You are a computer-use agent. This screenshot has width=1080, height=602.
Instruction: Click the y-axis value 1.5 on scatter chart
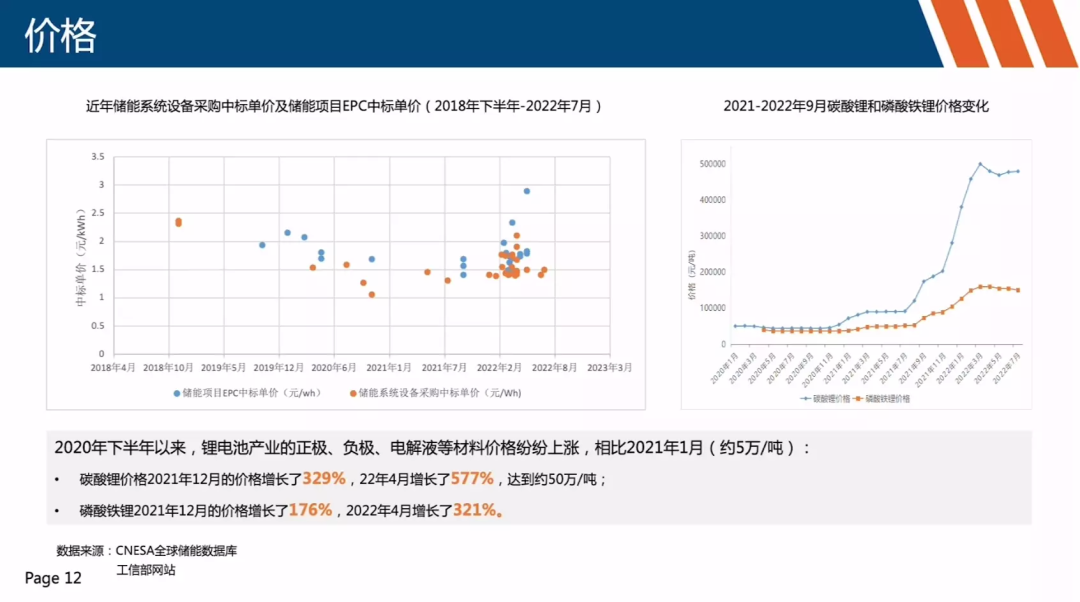(98, 269)
